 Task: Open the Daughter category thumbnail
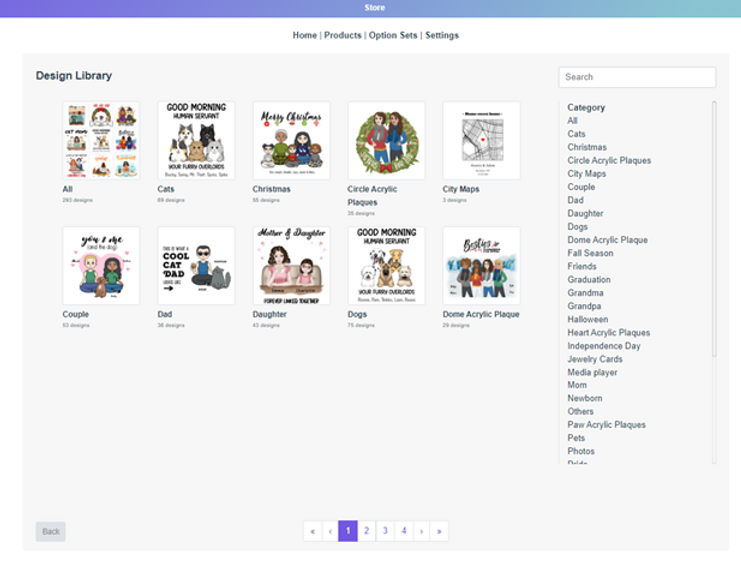point(291,266)
